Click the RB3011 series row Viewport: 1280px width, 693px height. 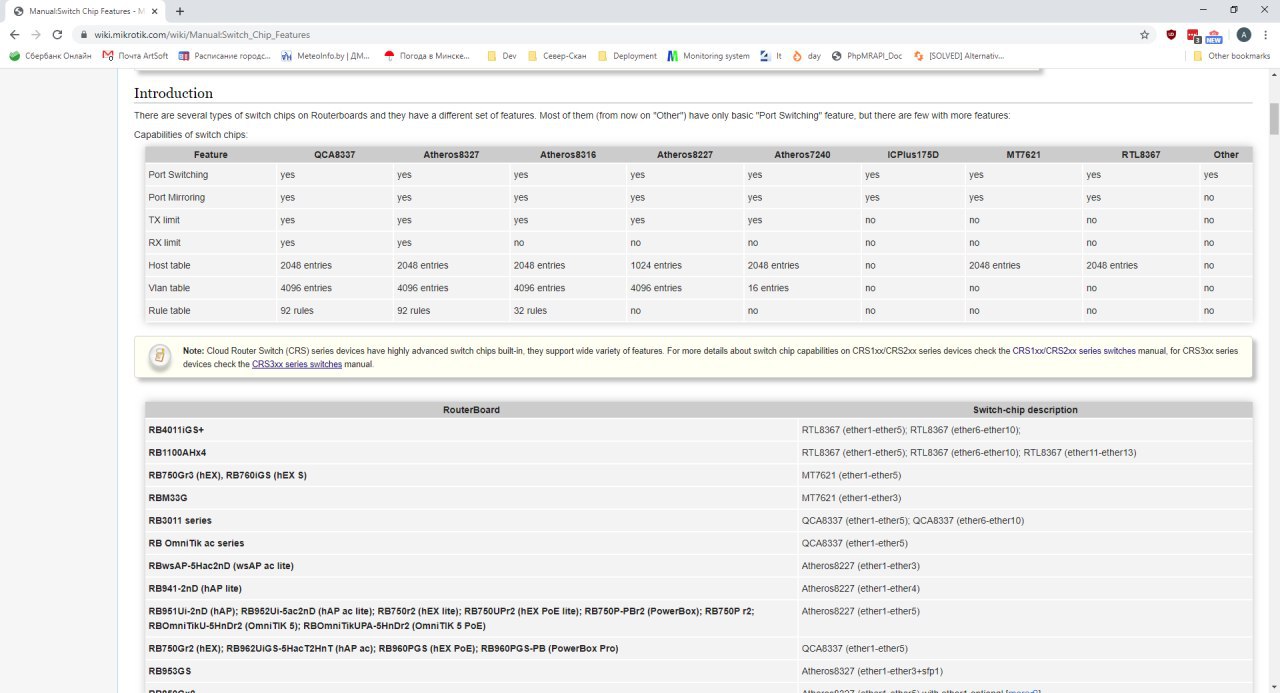[698, 520]
